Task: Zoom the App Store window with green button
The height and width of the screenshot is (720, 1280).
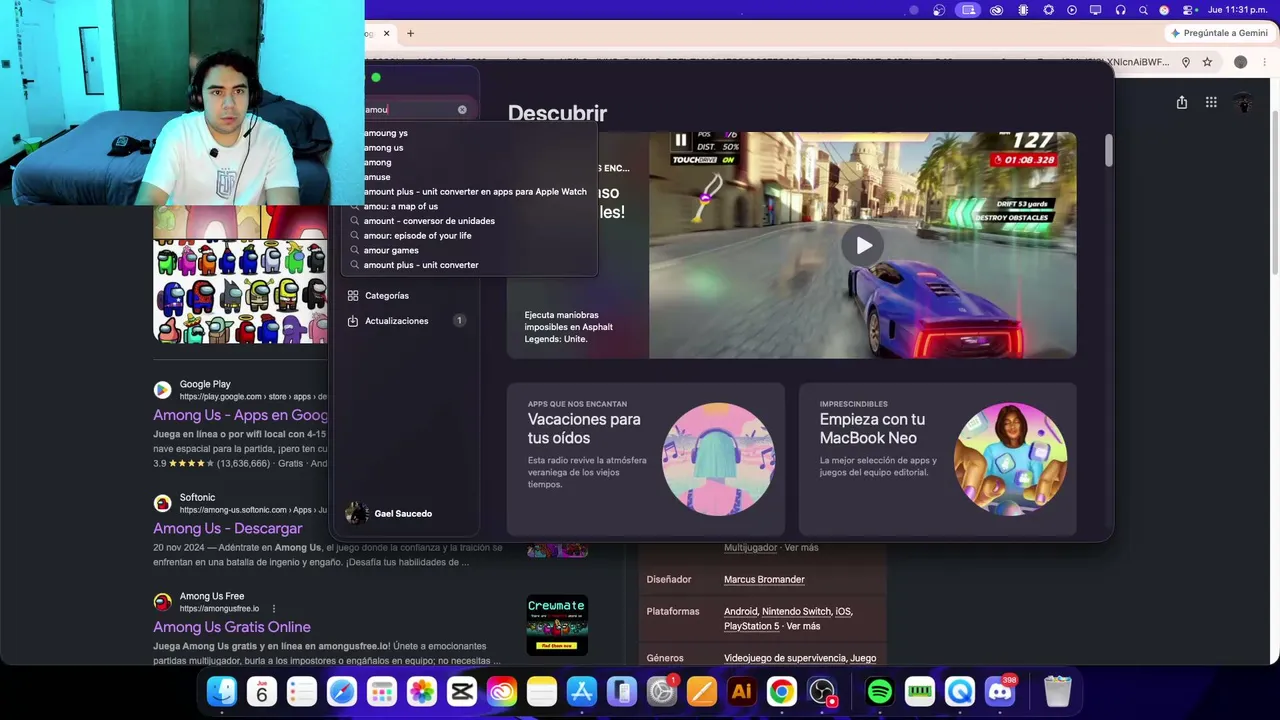Action: tap(376, 77)
